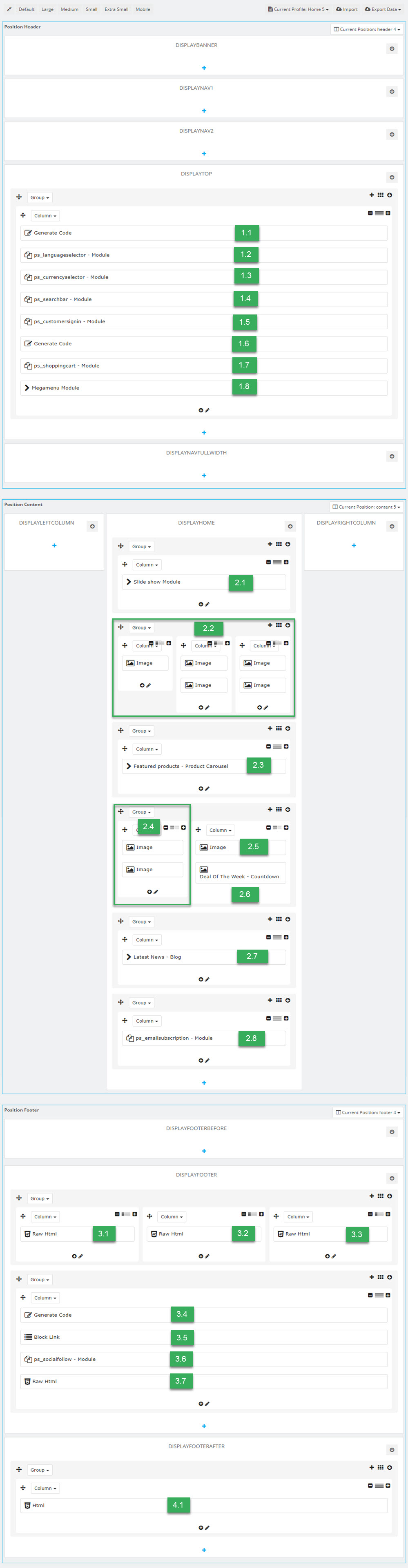Click the Slide show Module item

tap(157, 582)
